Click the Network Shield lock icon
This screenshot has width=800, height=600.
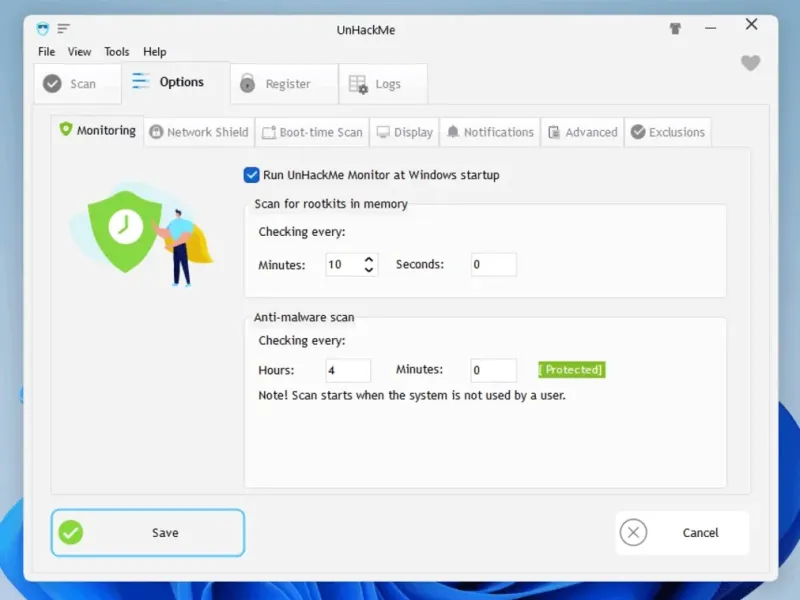156,132
